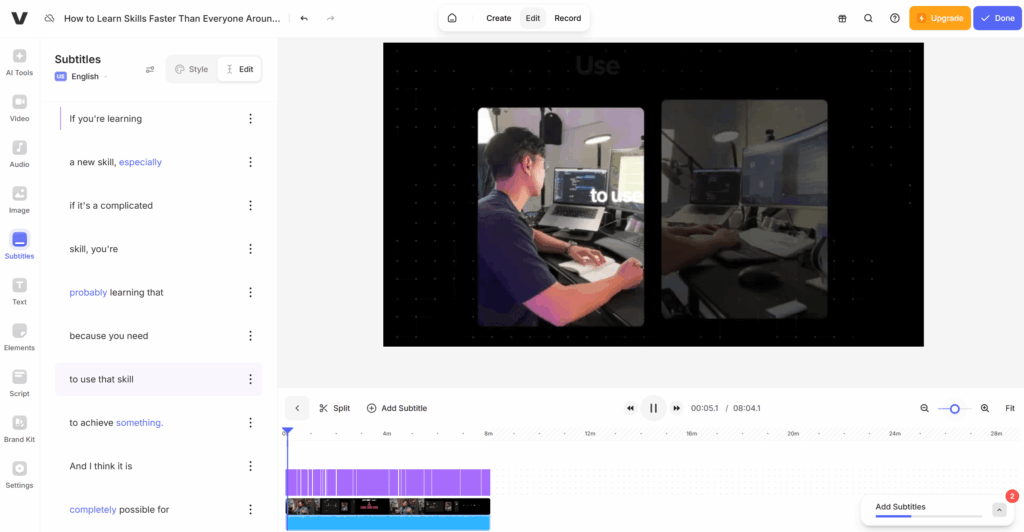Collapse timeline panel with back chevron
The image size is (1024, 532).
click(x=297, y=409)
